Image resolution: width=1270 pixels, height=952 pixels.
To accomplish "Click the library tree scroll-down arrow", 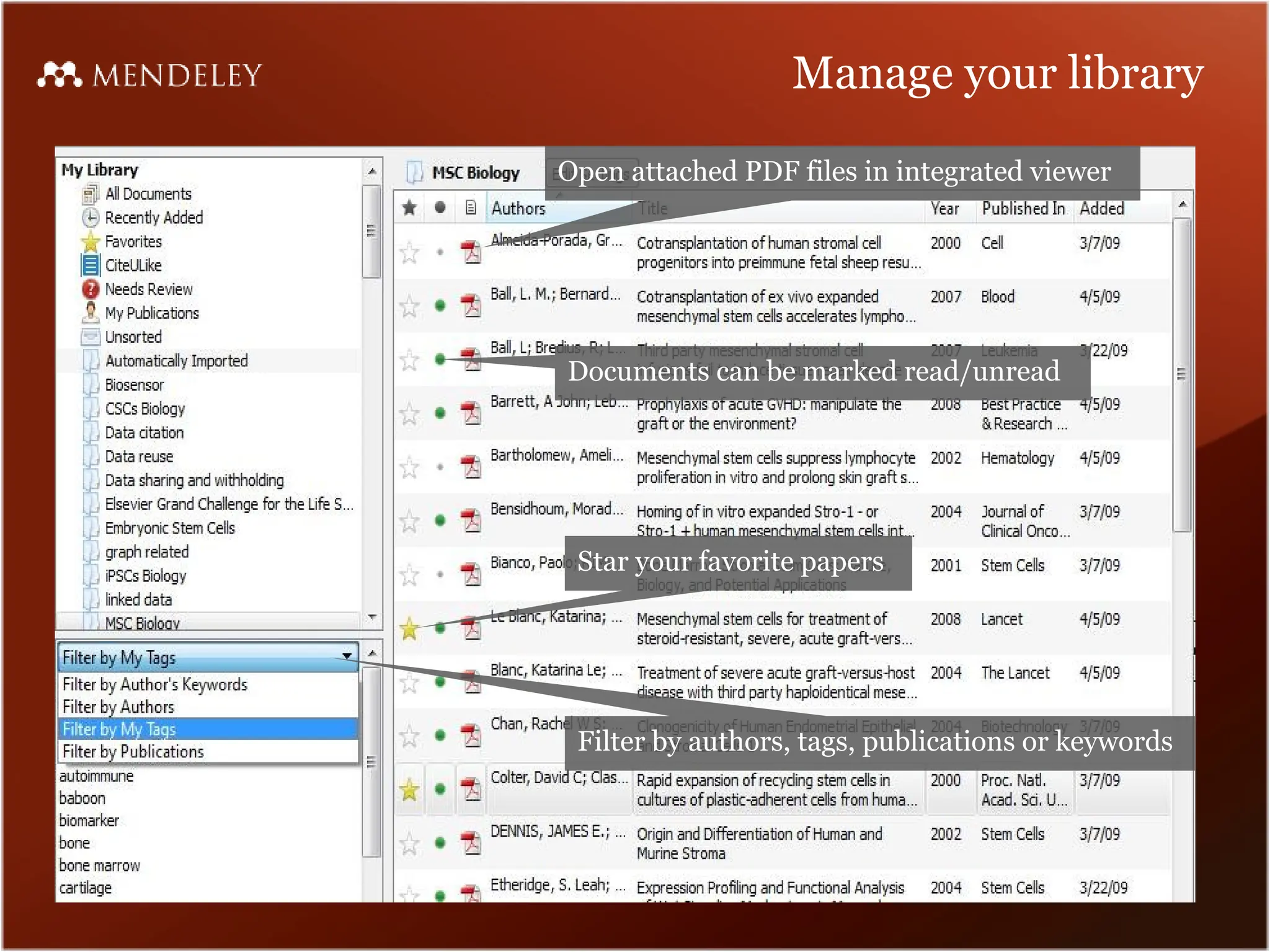I will coord(372,617).
